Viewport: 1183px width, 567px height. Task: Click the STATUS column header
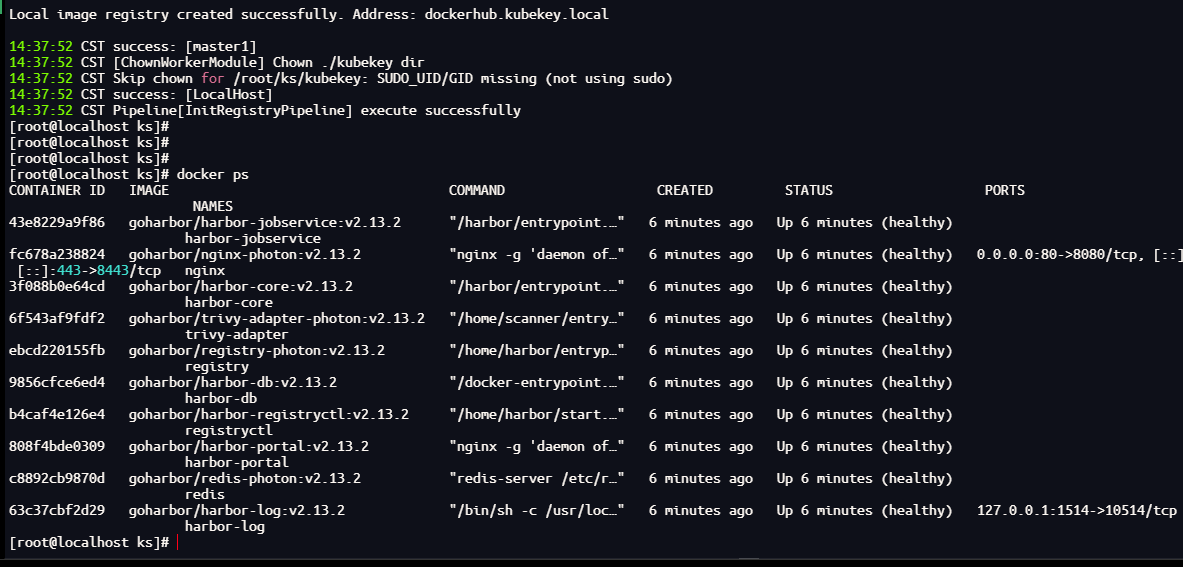[x=808, y=190]
